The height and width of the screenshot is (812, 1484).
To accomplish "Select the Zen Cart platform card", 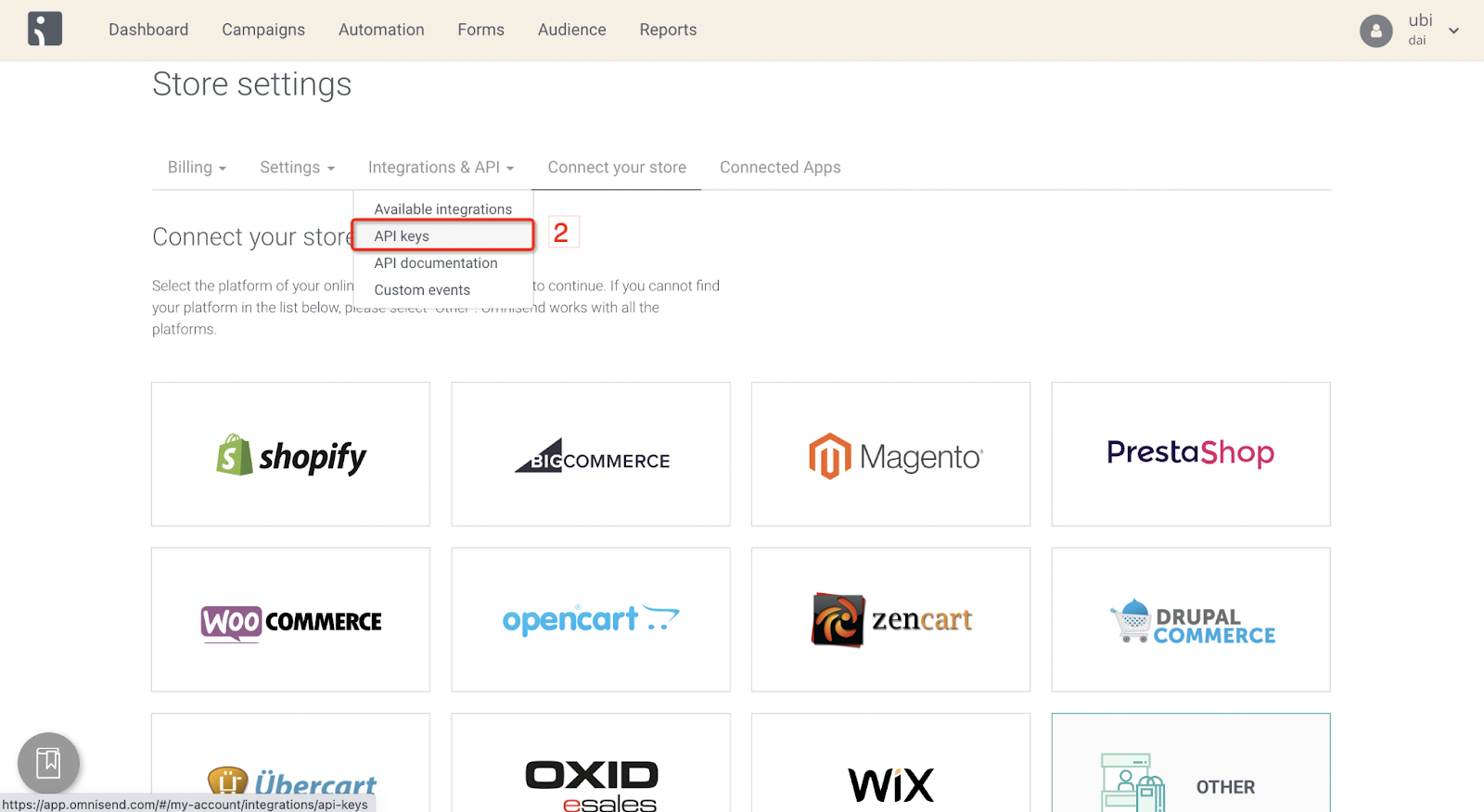I will click(x=890, y=619).
